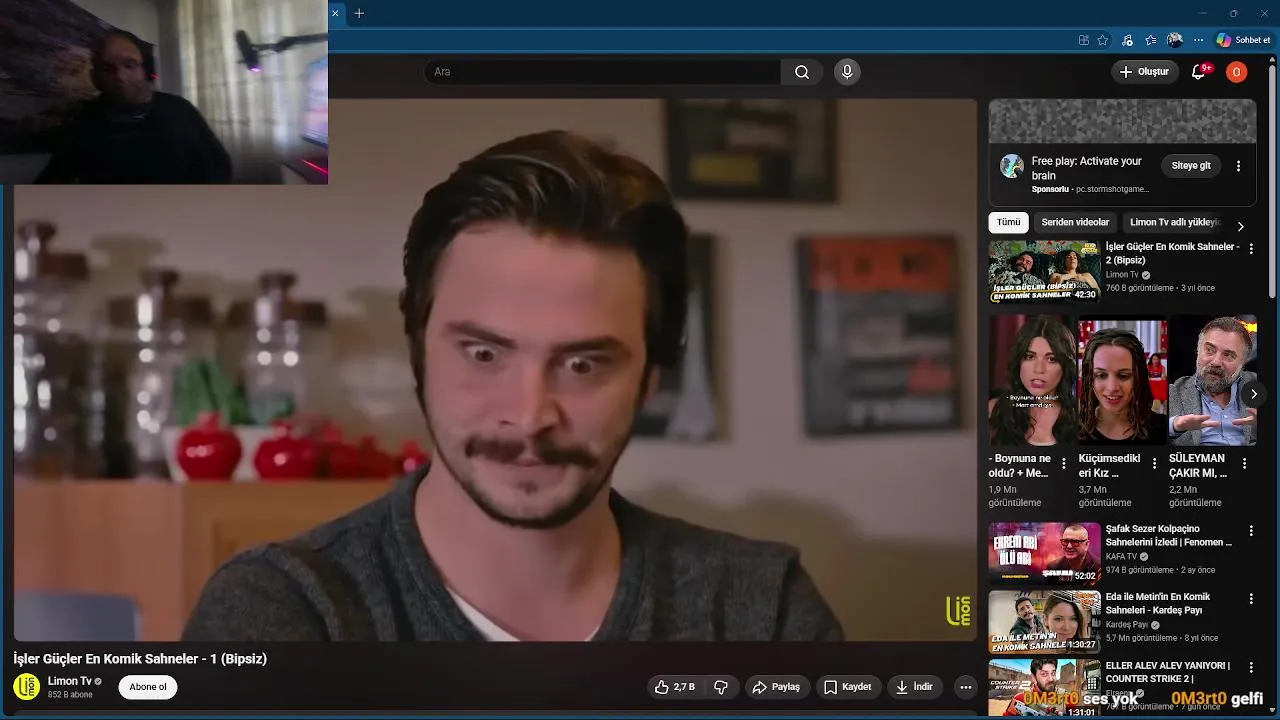Open the browser profile picture
Viewport: 1280px width, 720px height.
(x=1175, y=40)
